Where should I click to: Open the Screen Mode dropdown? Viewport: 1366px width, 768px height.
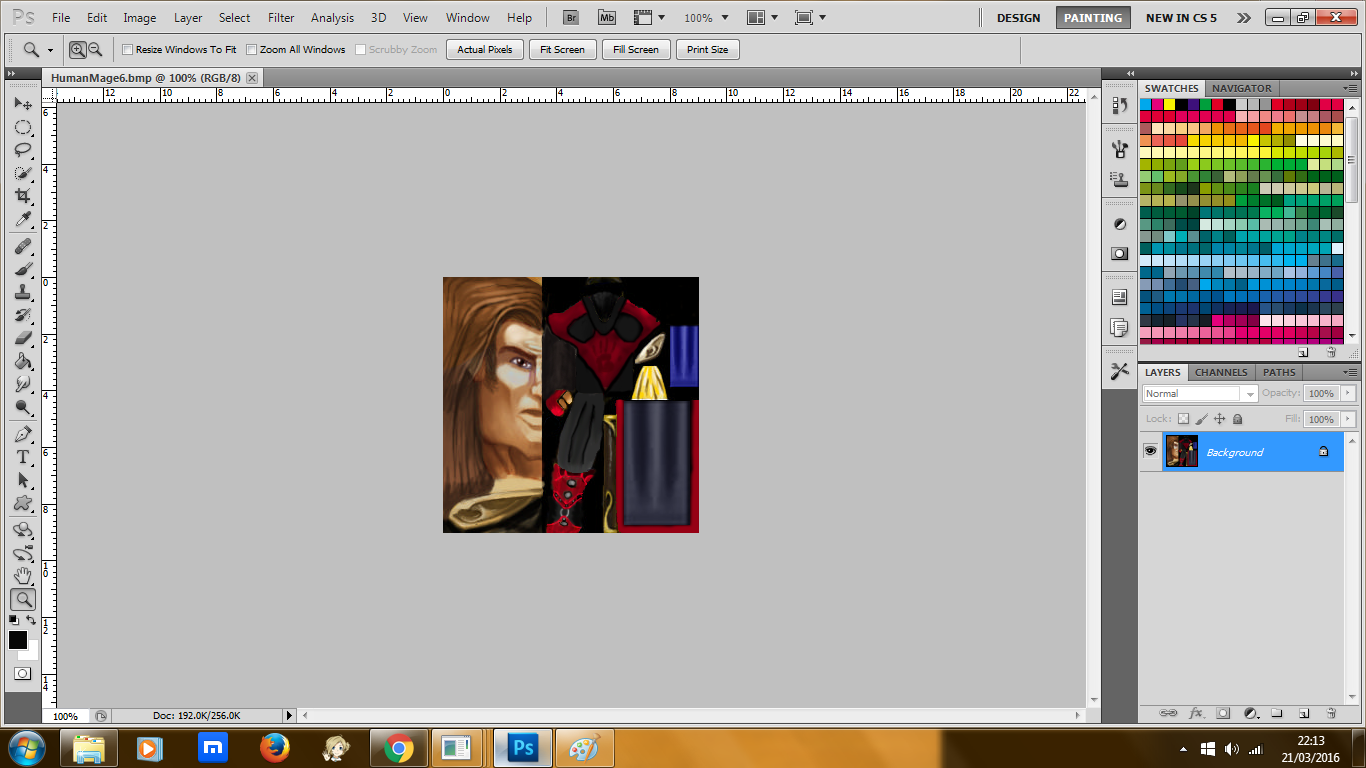[x=810, y=18]
